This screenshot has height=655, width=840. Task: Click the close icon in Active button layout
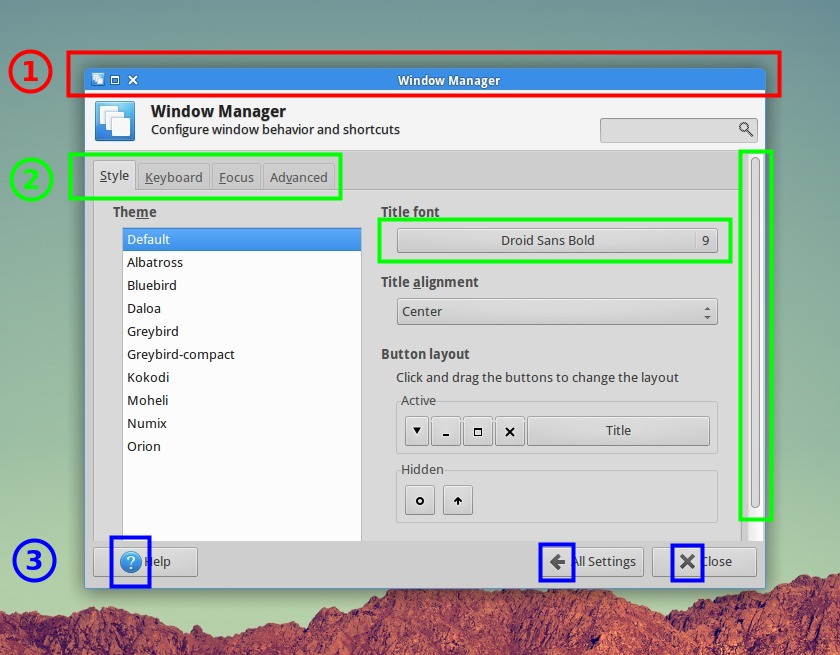tap(510, 431)
